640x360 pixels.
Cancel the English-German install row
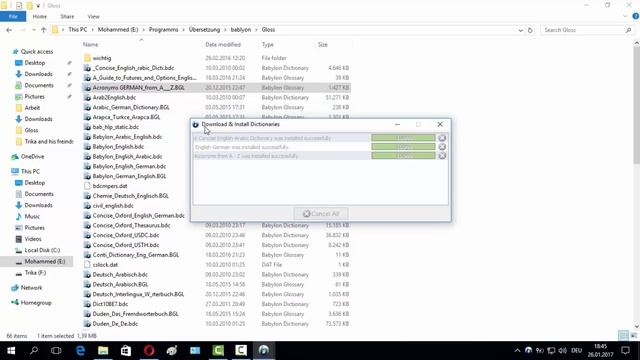click(442, 147)
